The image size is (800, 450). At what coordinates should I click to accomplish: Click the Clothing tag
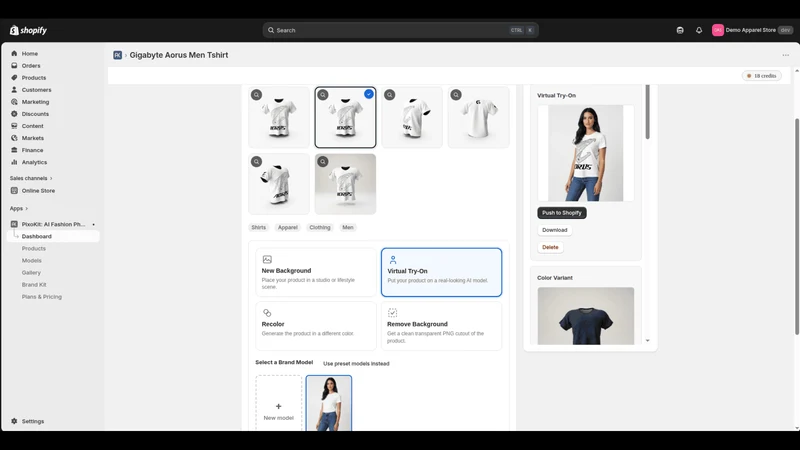click(x=320, y=228)
